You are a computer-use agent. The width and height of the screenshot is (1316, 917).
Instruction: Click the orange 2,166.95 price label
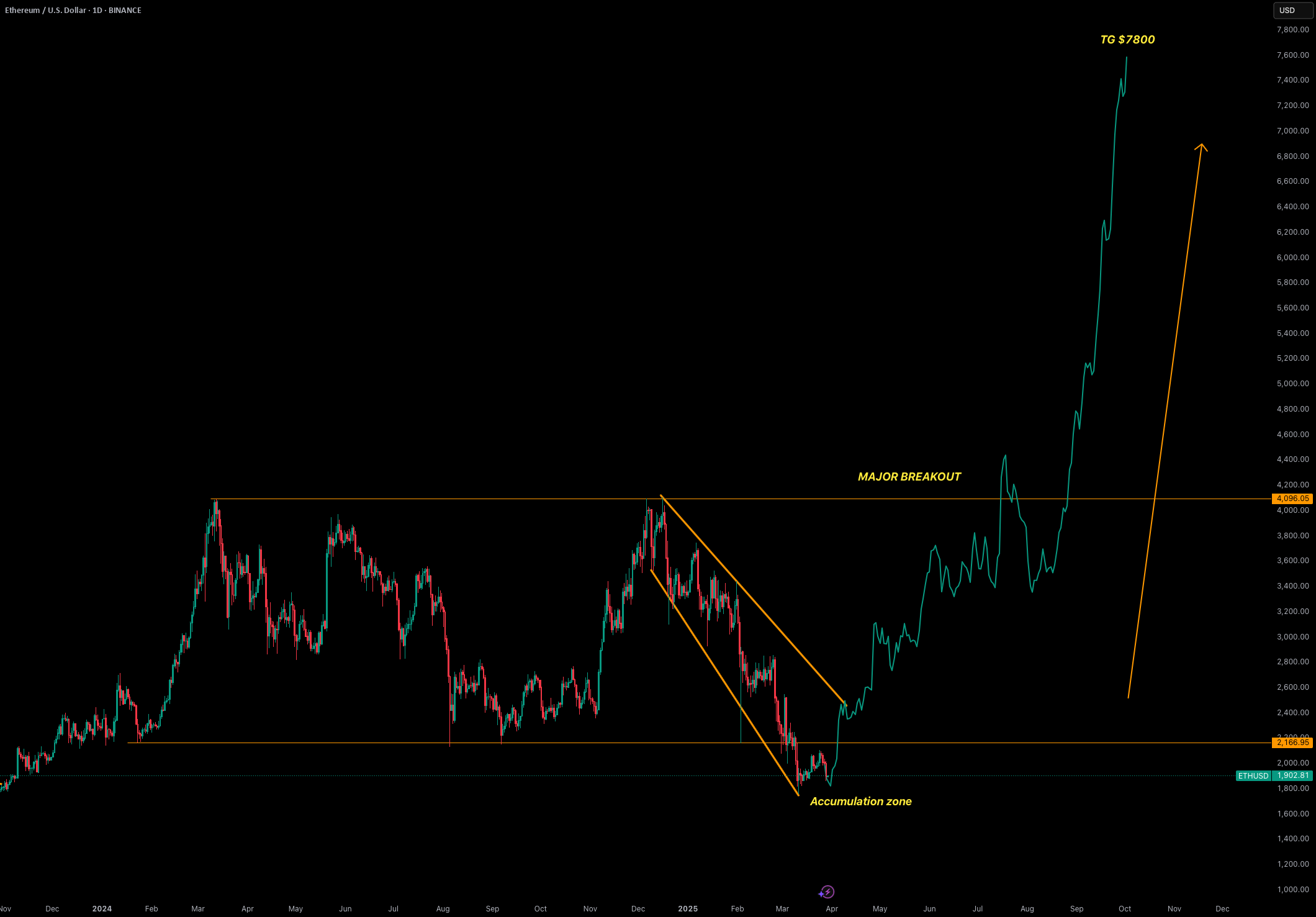[1292, 743]
